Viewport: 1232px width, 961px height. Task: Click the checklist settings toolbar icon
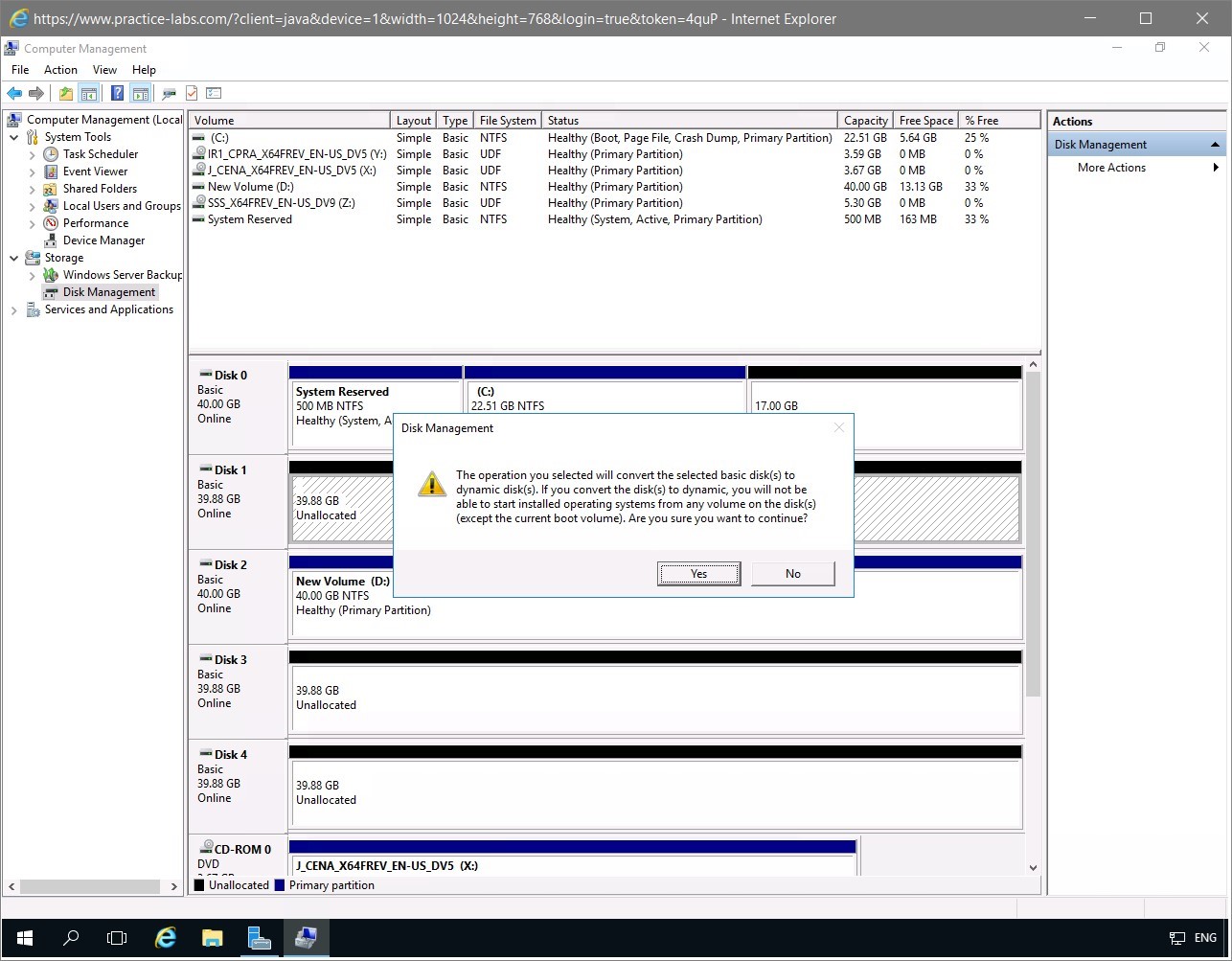[214, 93]
